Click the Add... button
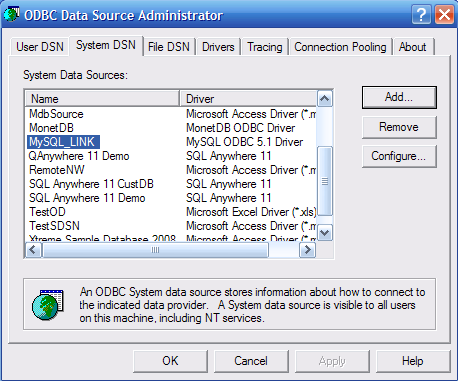458x381 pixels. click(x=399, y=97)
